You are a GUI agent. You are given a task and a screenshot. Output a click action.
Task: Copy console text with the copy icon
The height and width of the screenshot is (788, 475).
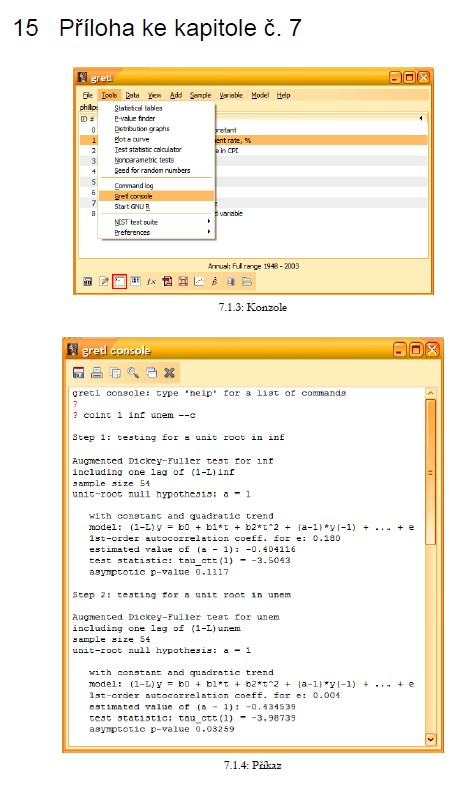[115, 372]
